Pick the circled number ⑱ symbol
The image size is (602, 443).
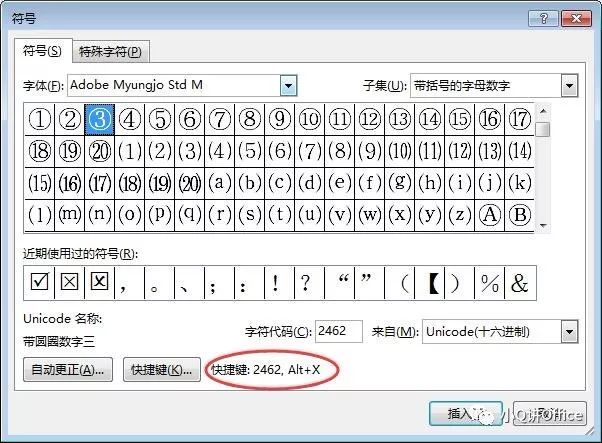[40, 151]
